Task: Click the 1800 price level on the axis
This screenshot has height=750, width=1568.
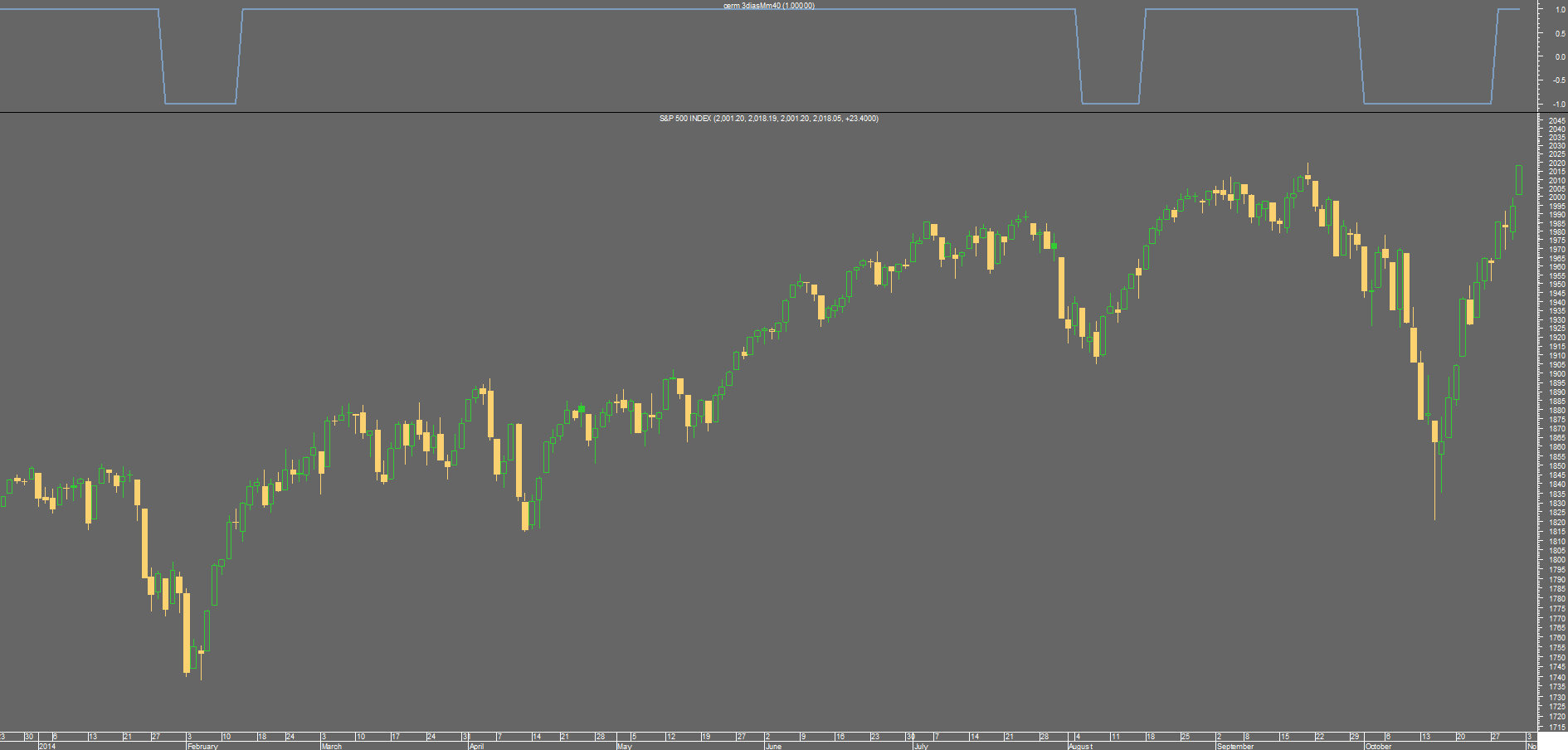Action: pyautogui.click(x=1556, y=560)
